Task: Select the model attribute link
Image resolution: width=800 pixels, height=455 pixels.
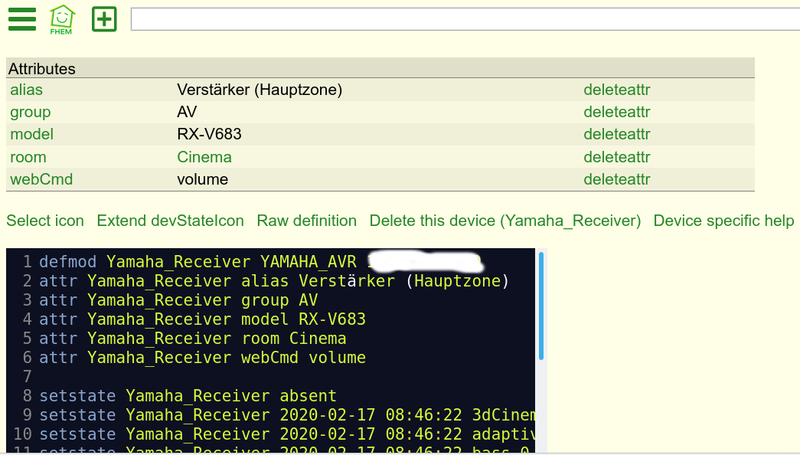Action: (32, 134)
